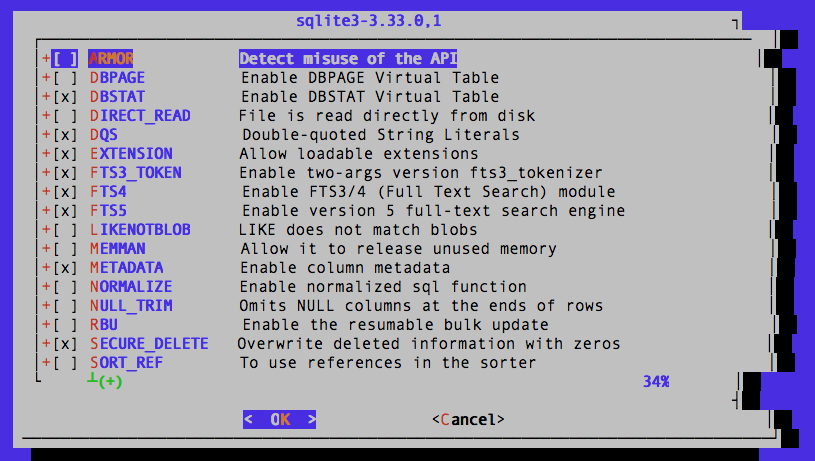Select the FTS3_TOKEN option name
This screenshot has height=461, width=815.
(x=136, y=173)
